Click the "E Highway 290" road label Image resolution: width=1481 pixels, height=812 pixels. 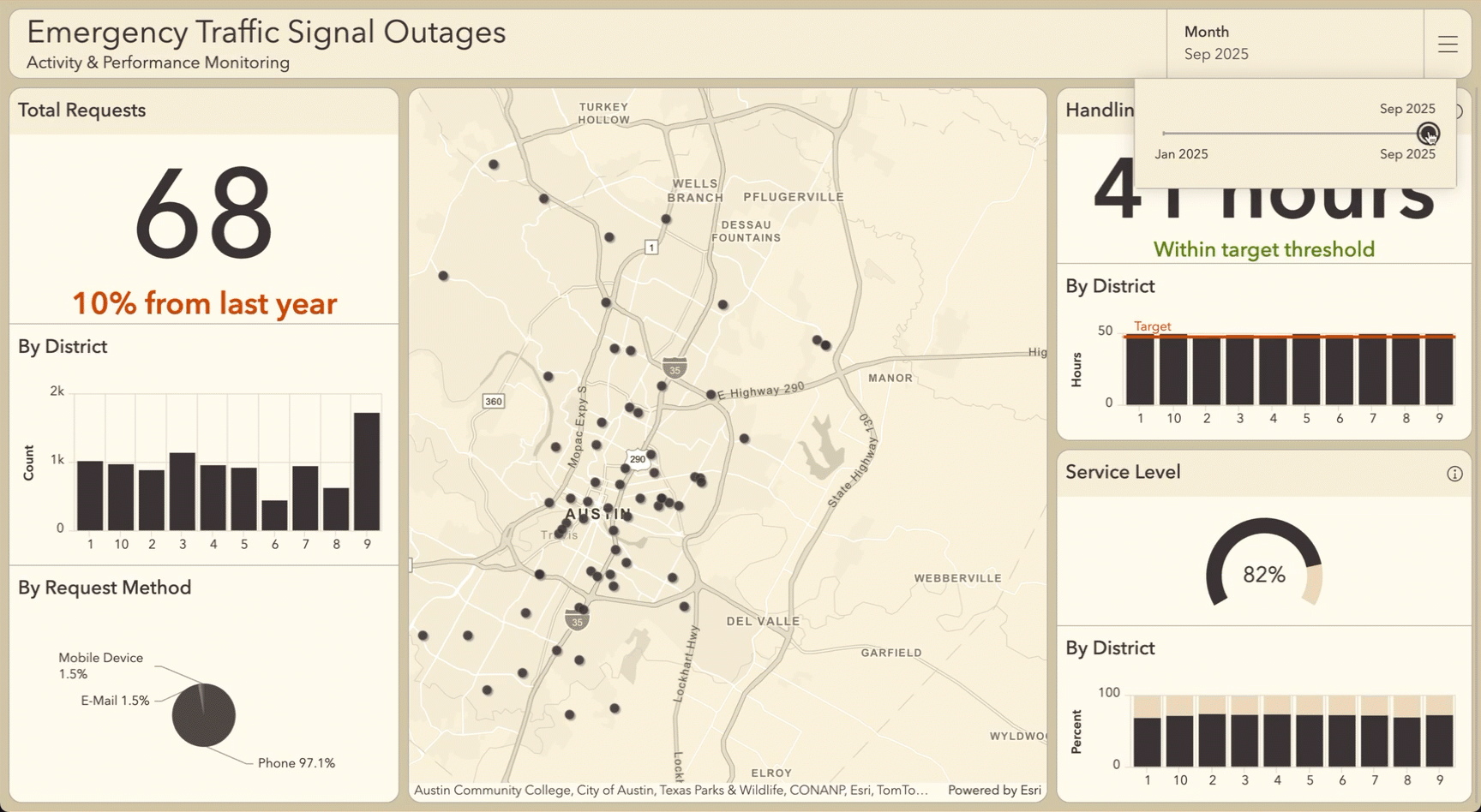tap(761, 391)
